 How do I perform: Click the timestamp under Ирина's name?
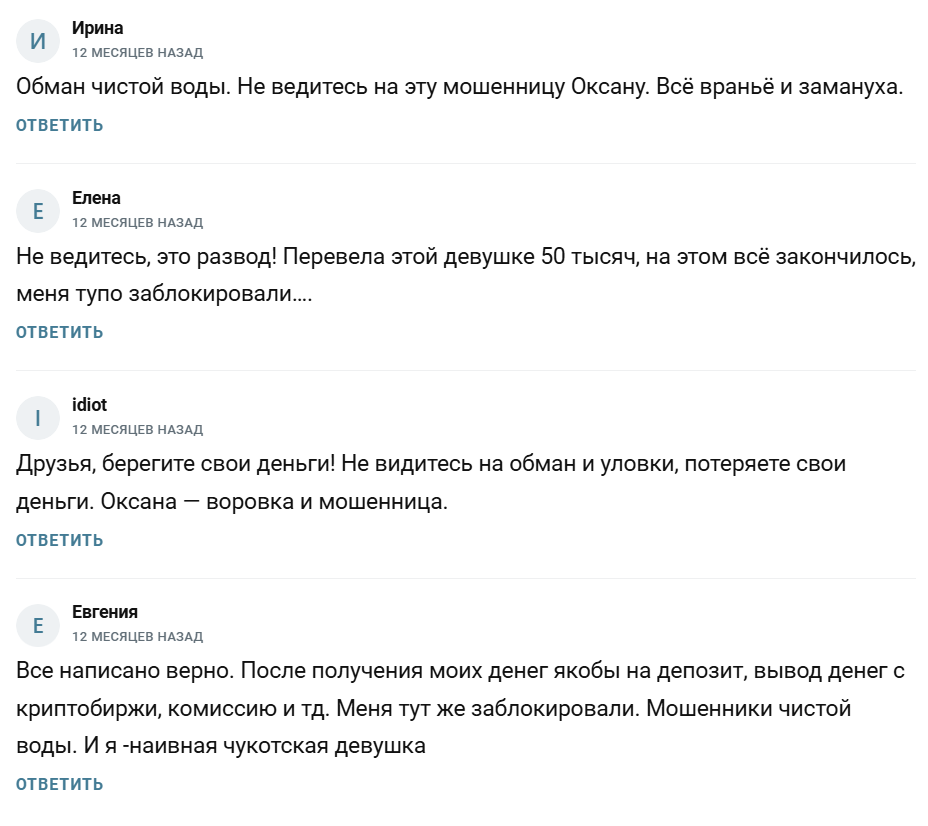137,52
